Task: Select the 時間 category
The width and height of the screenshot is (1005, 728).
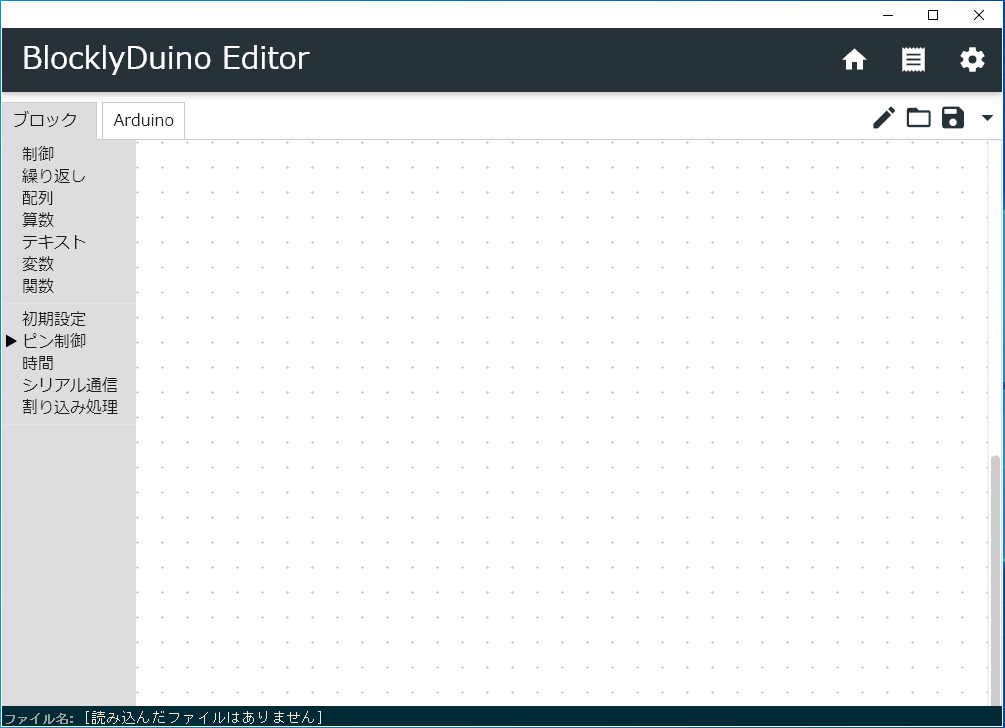Action: [x=38, y=363]
